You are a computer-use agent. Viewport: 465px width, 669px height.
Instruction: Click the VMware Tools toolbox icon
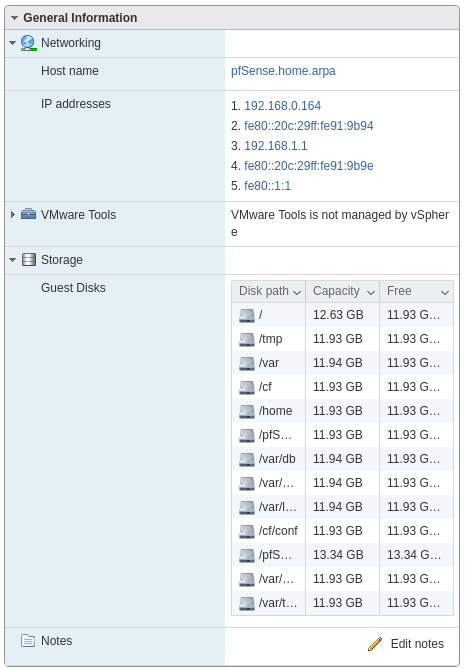29,214
